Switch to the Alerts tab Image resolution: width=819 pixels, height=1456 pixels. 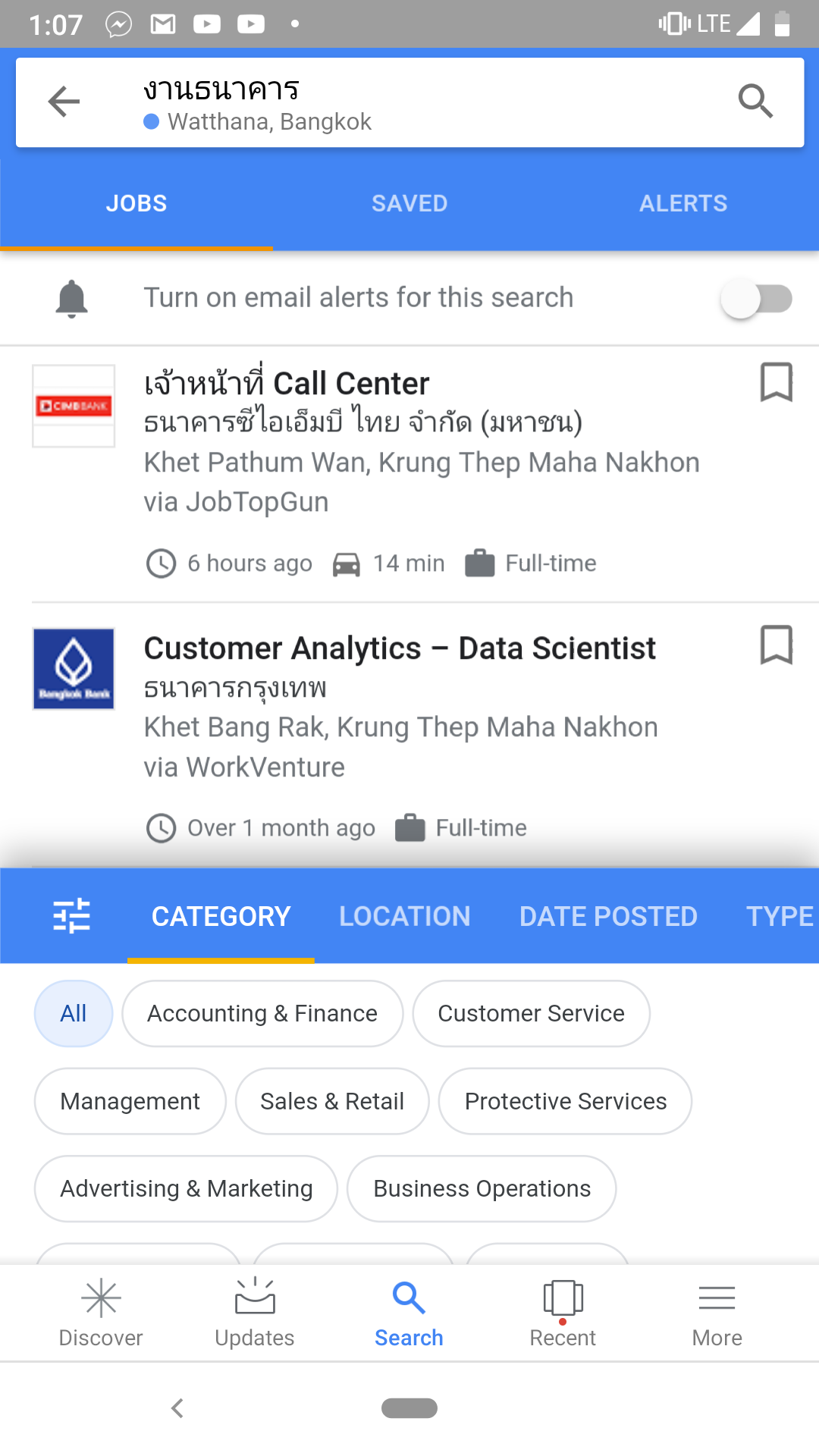pos(682,203)
